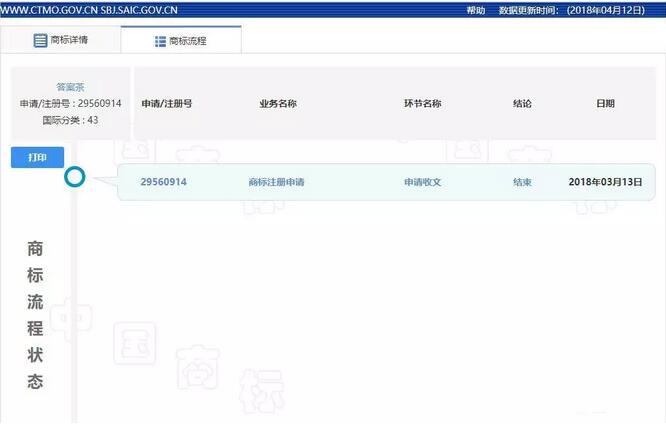Click the 商标详情 document icon

[40, 40]
